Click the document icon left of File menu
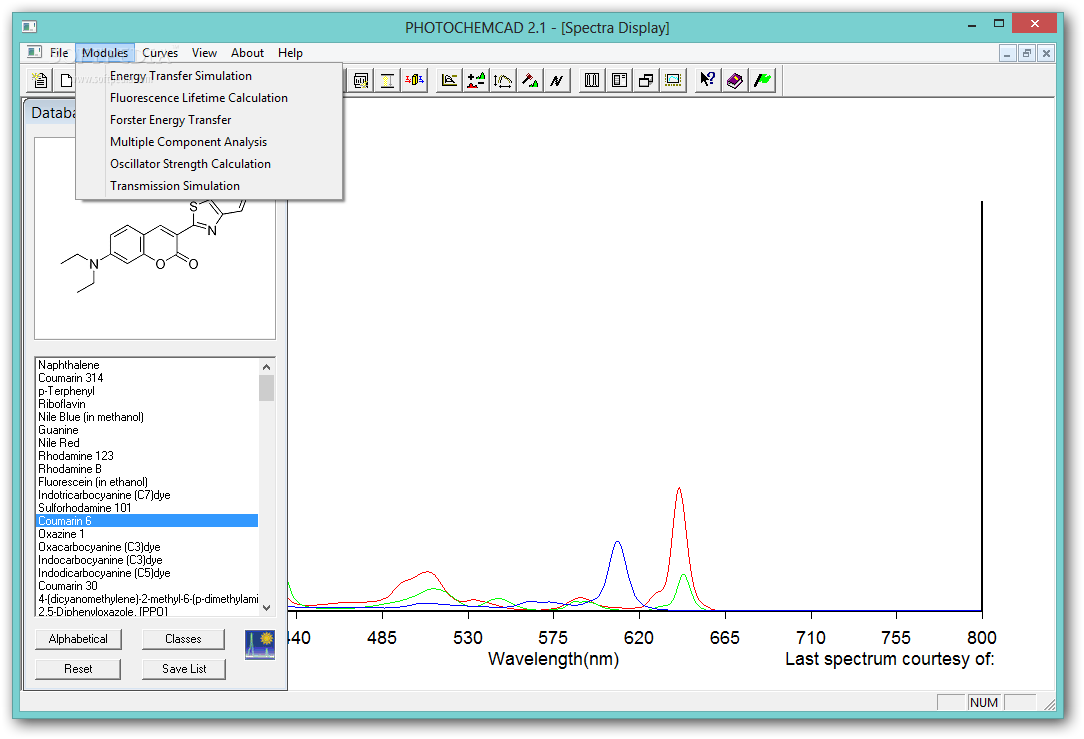The image size is (1084, 739). pos(34,52)
